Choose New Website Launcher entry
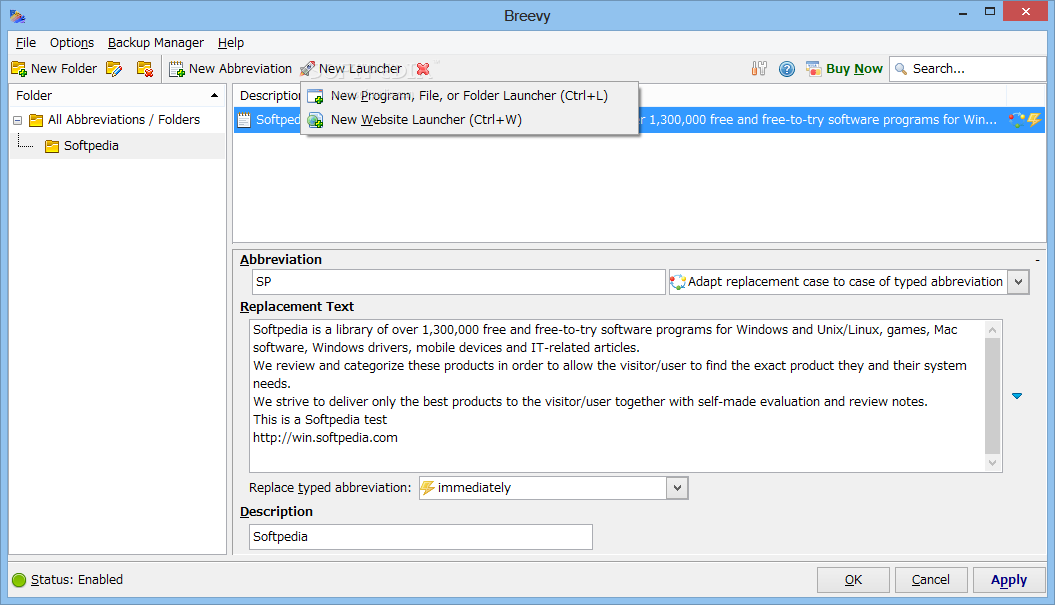 point(469,120)
